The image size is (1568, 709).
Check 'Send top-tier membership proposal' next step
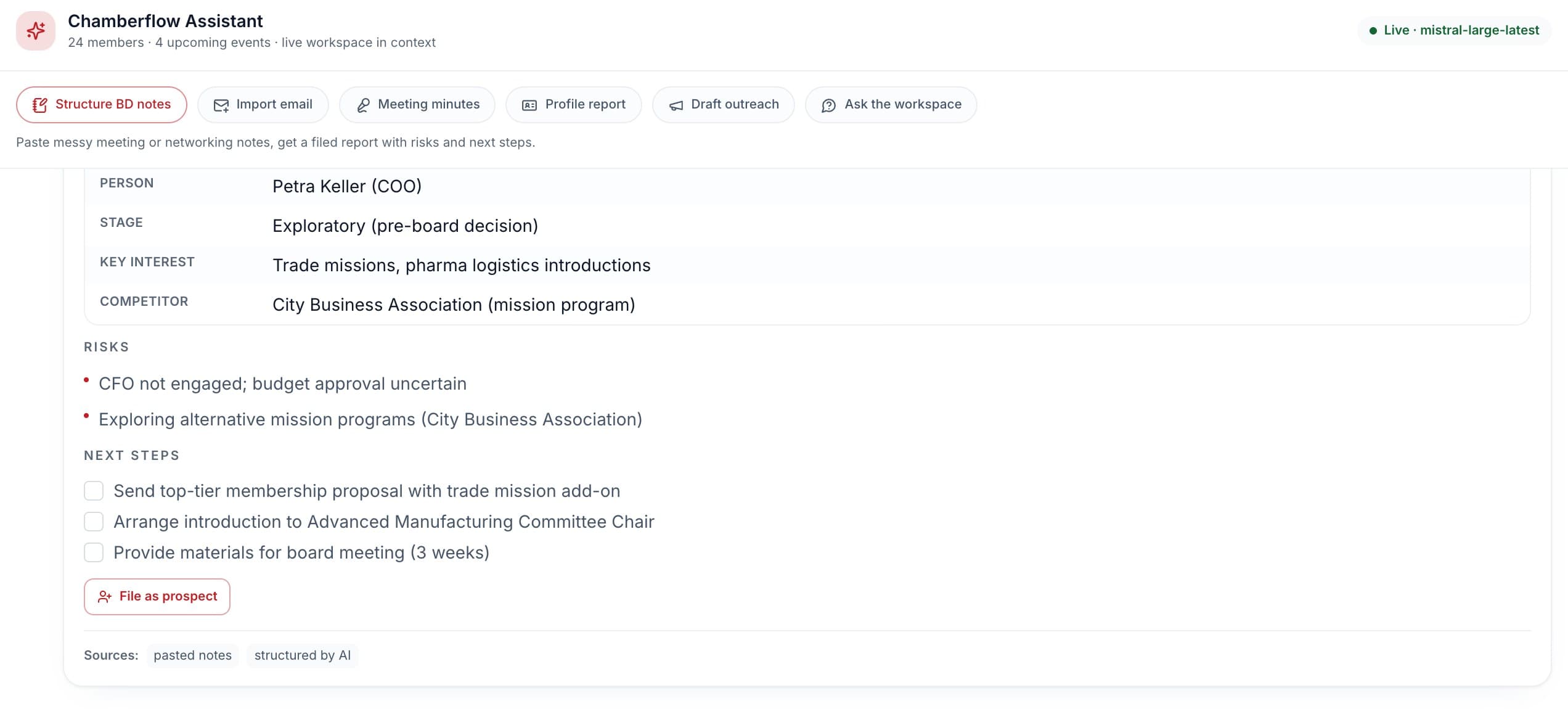point(94,491)
